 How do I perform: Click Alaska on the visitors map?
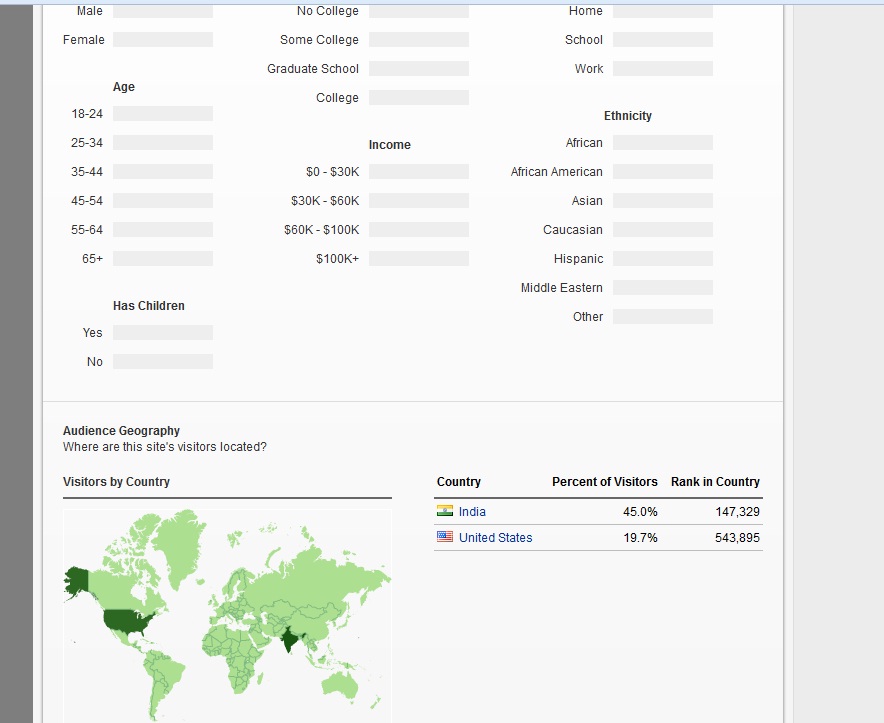tap(77, 578)
